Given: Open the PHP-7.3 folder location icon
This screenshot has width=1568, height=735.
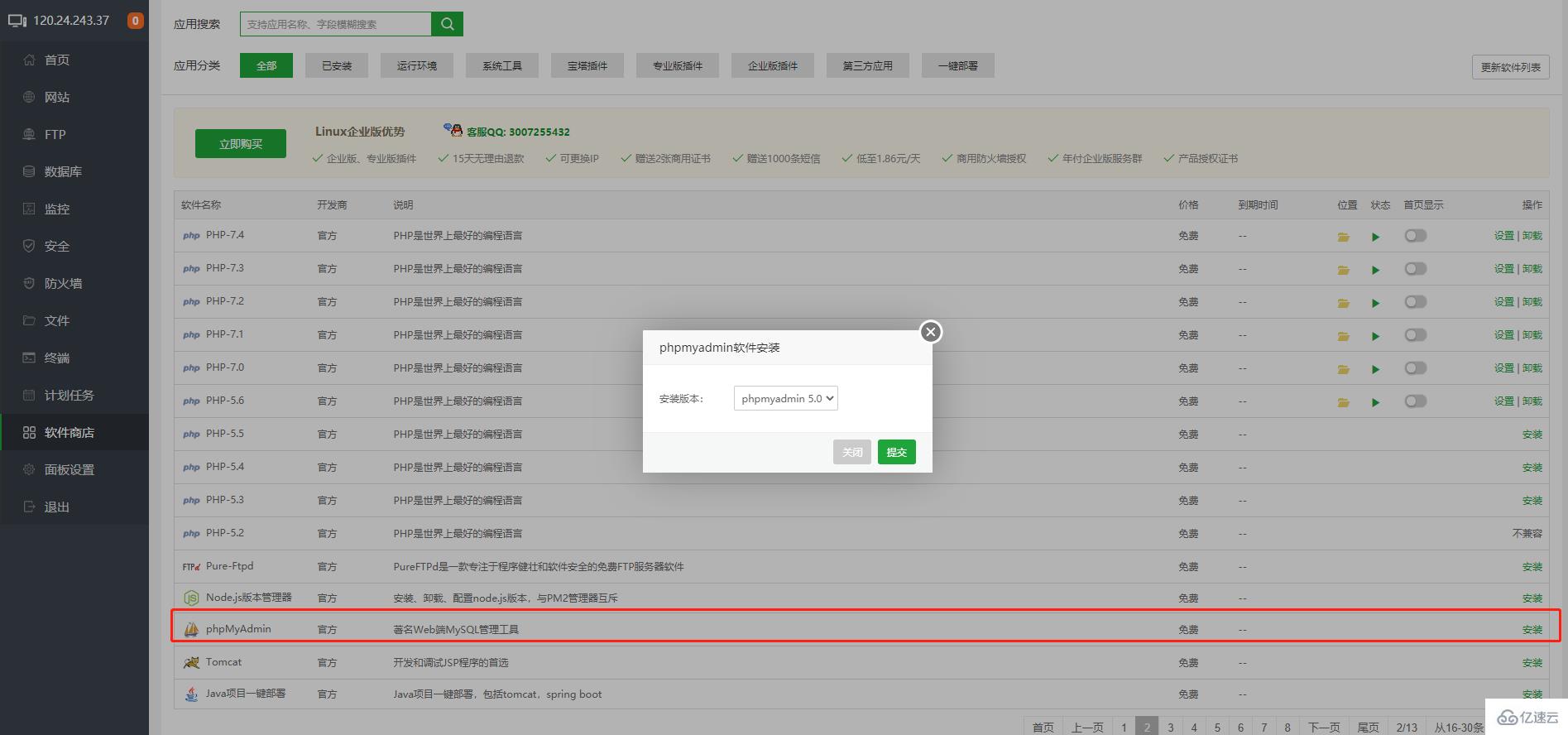Looking at the screenshot, I should pyautogui.click(x=1343, y=270).
